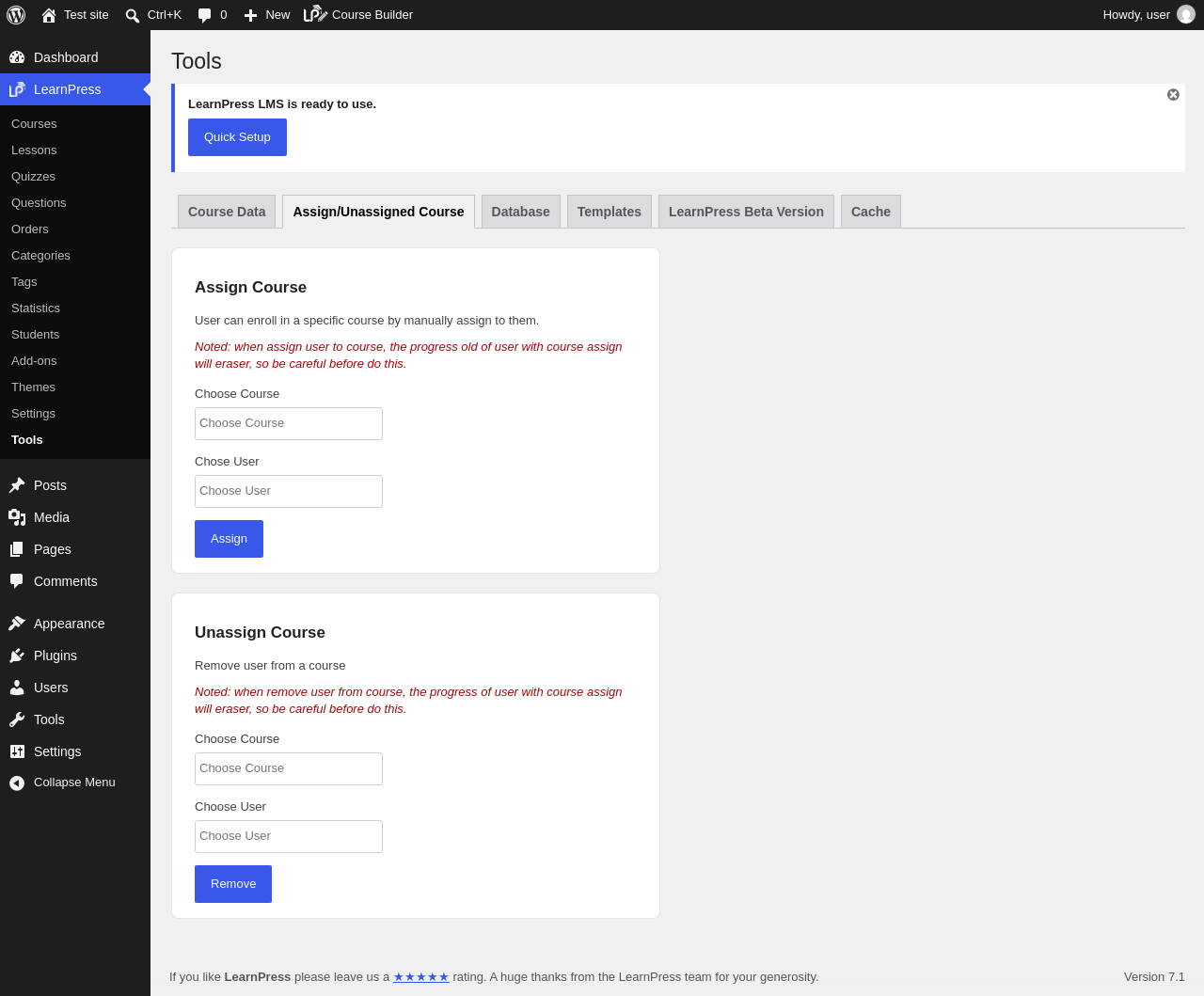Screen dimensions: 1204x996
Task: Click the Posts pushpin icon
Action: point(17,485)
